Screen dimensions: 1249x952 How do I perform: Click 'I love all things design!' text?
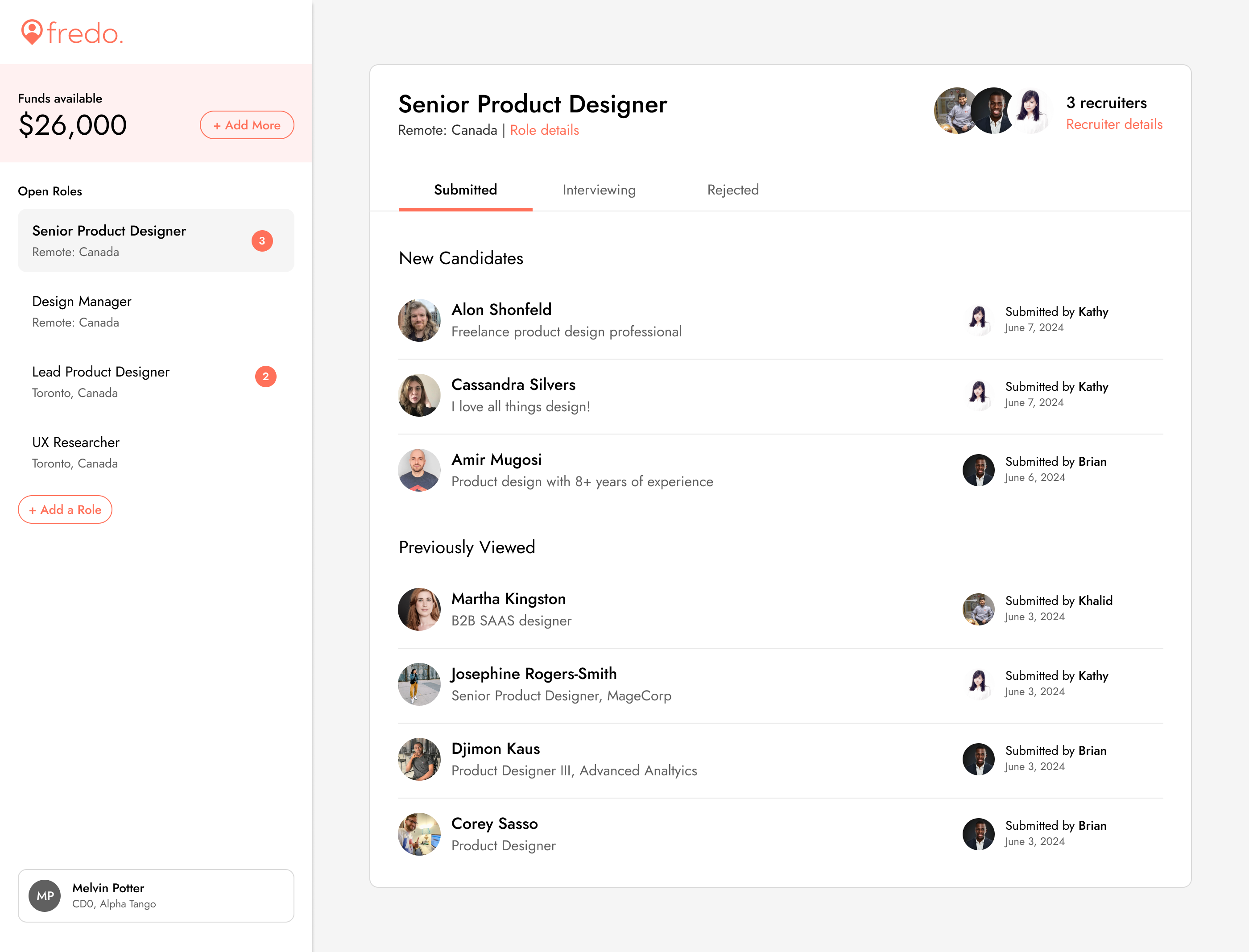(x=521, y=406)
